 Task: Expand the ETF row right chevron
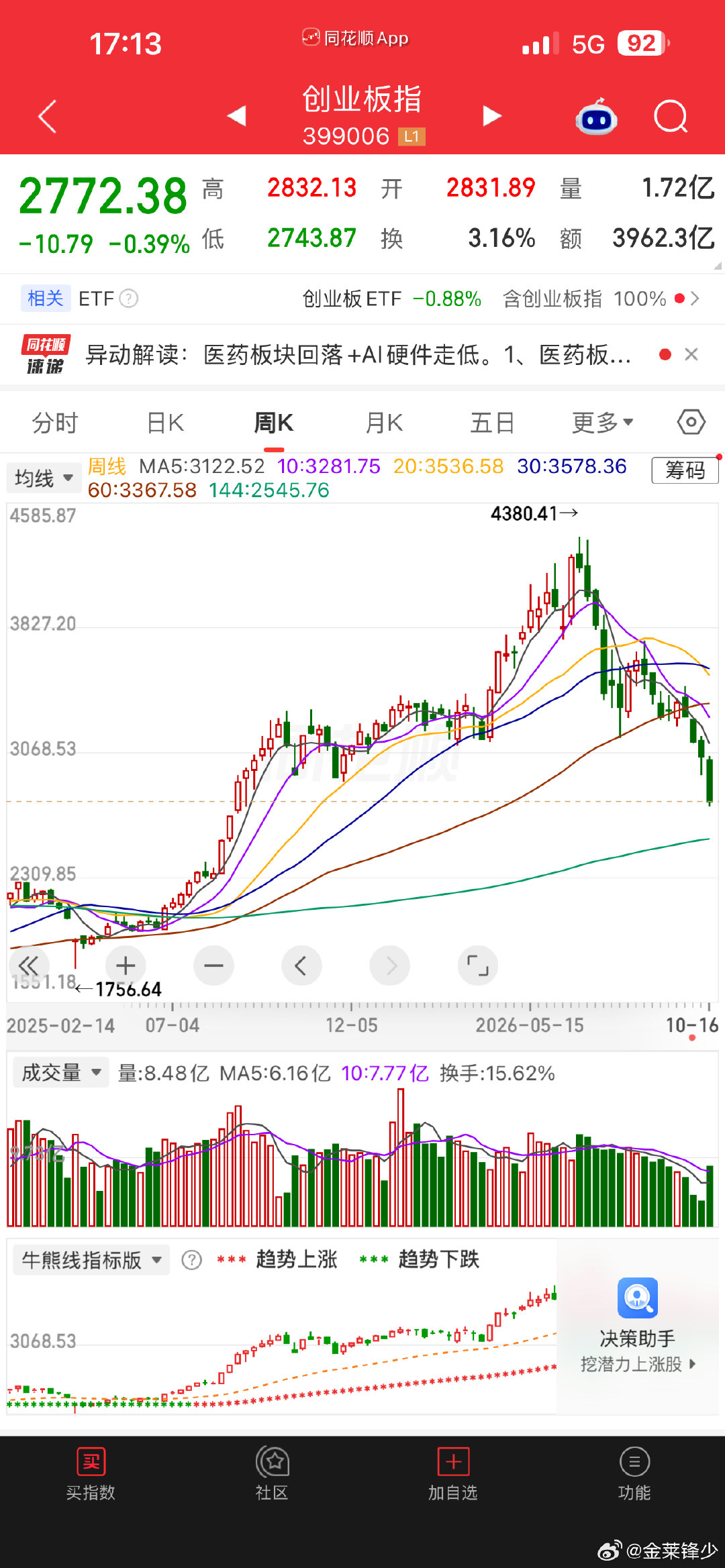[695, 299]
